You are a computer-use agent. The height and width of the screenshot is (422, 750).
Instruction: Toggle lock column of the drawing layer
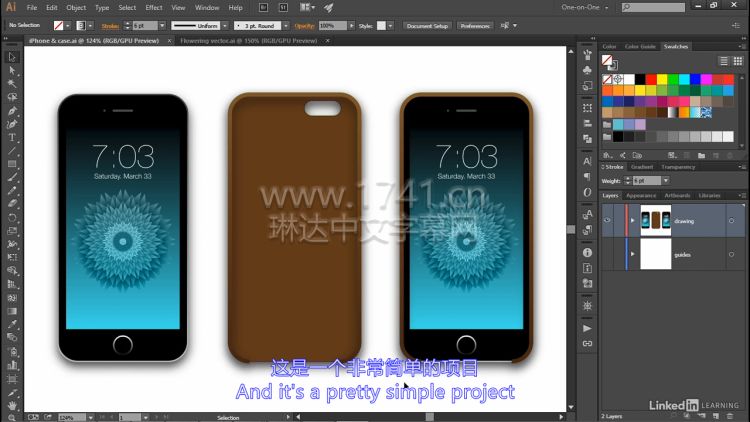(x=618, y=221)
